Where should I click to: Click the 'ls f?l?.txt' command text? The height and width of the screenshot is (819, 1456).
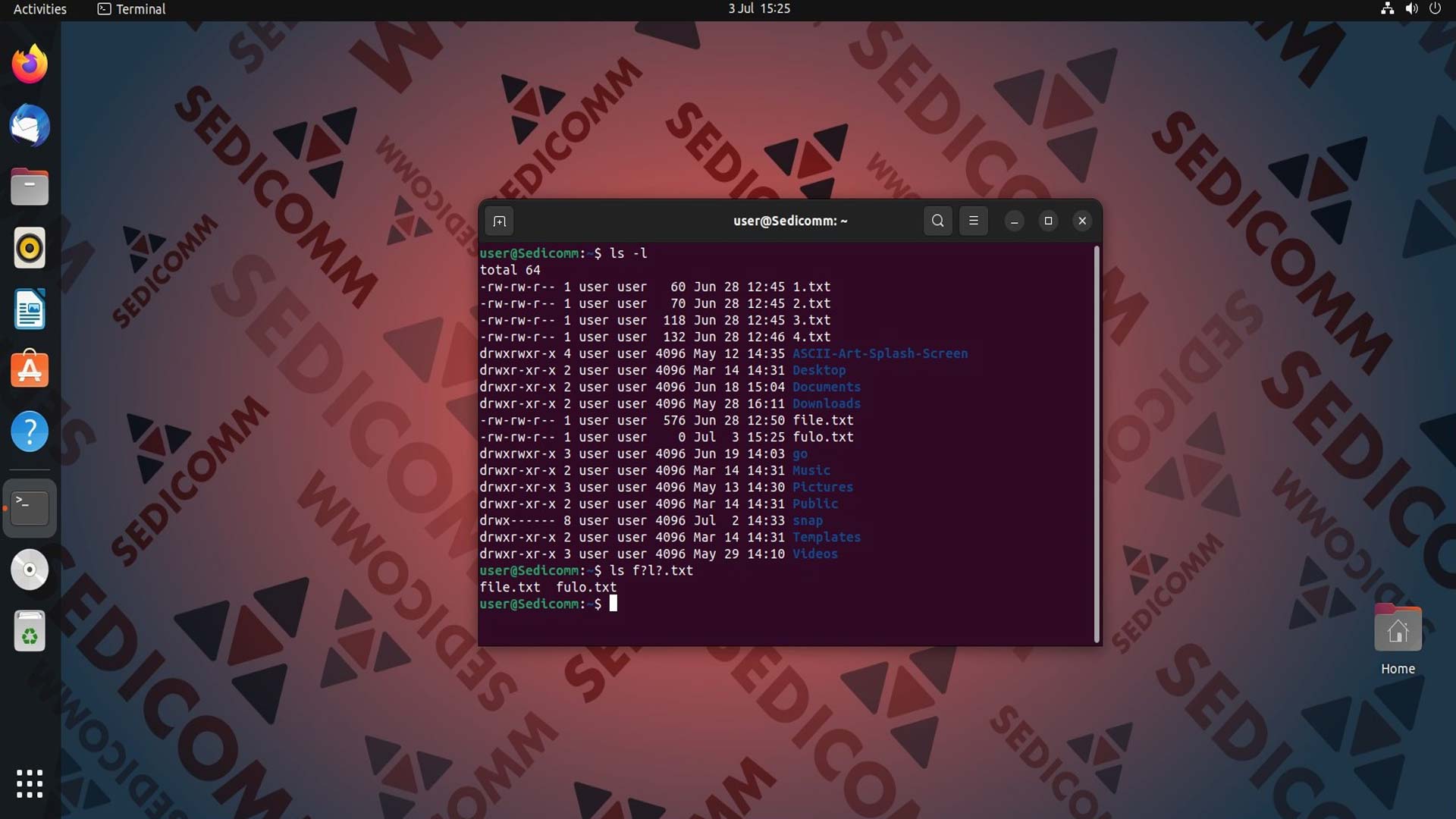(651, 570)
